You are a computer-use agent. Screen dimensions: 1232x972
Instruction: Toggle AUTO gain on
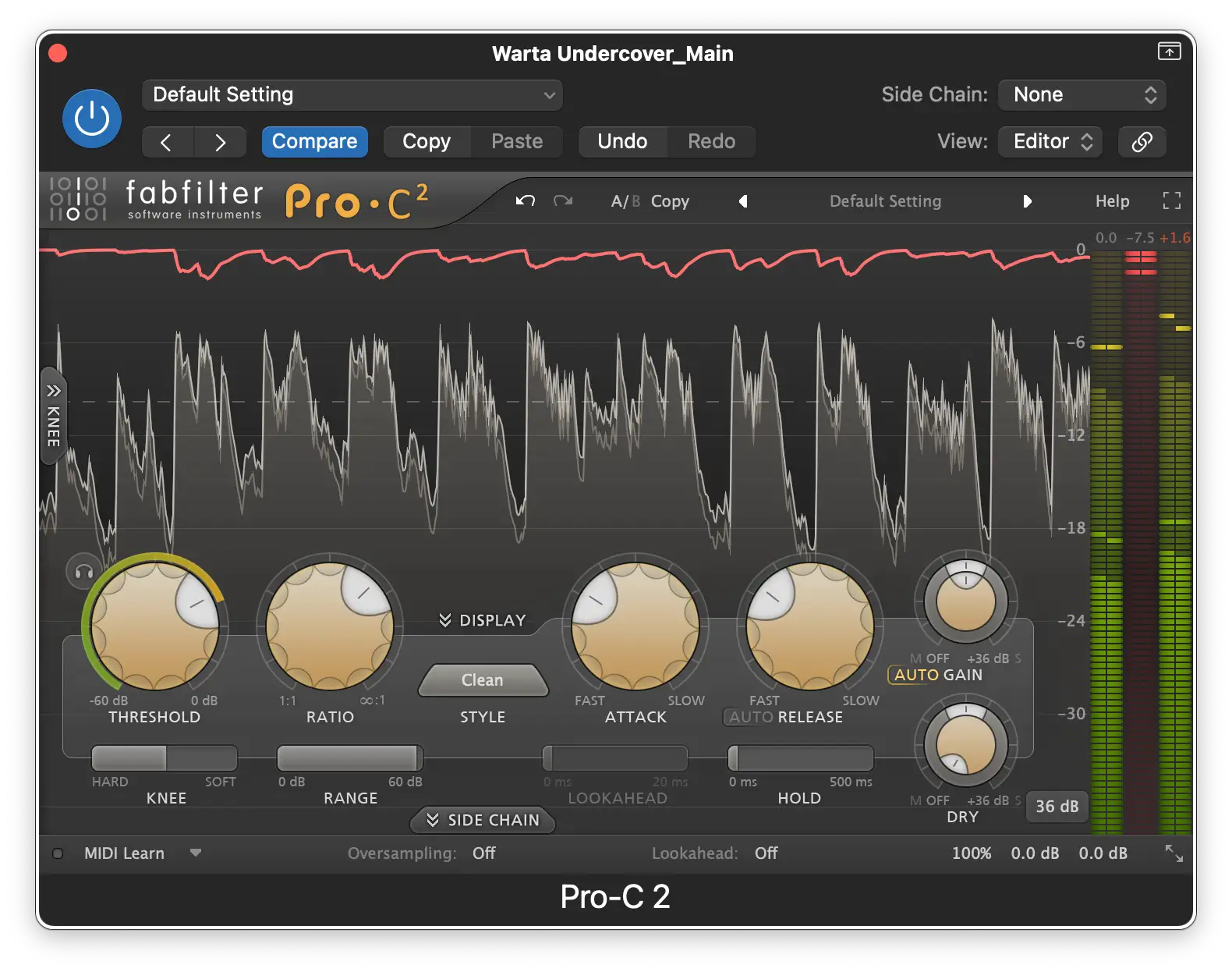[x=915, y=676]
